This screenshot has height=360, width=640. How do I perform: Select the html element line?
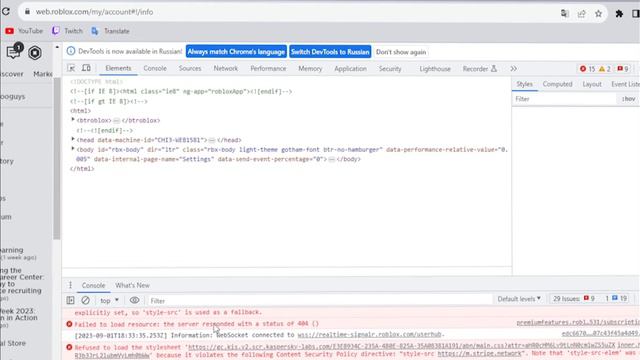click(80, 111)
